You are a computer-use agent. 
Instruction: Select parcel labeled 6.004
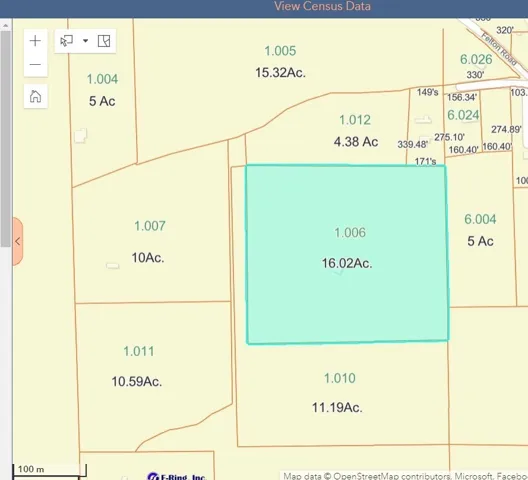480,219
